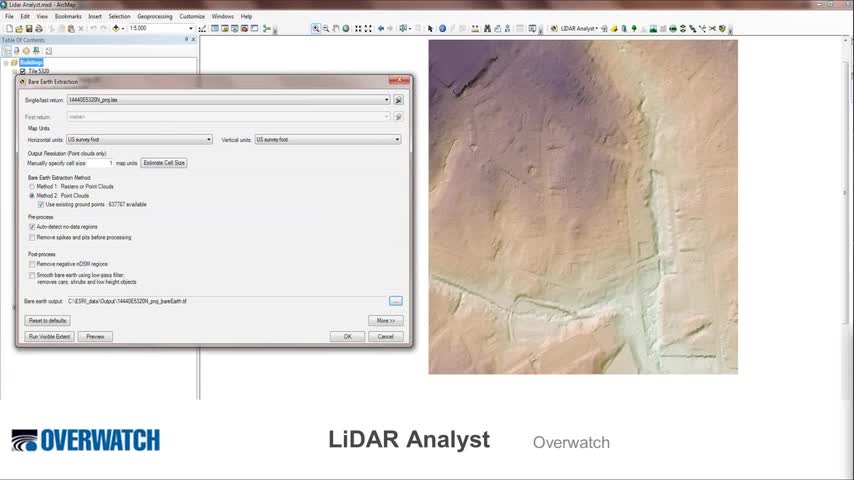
Task: Create a new map document
Action: click(x=9, y=28)
